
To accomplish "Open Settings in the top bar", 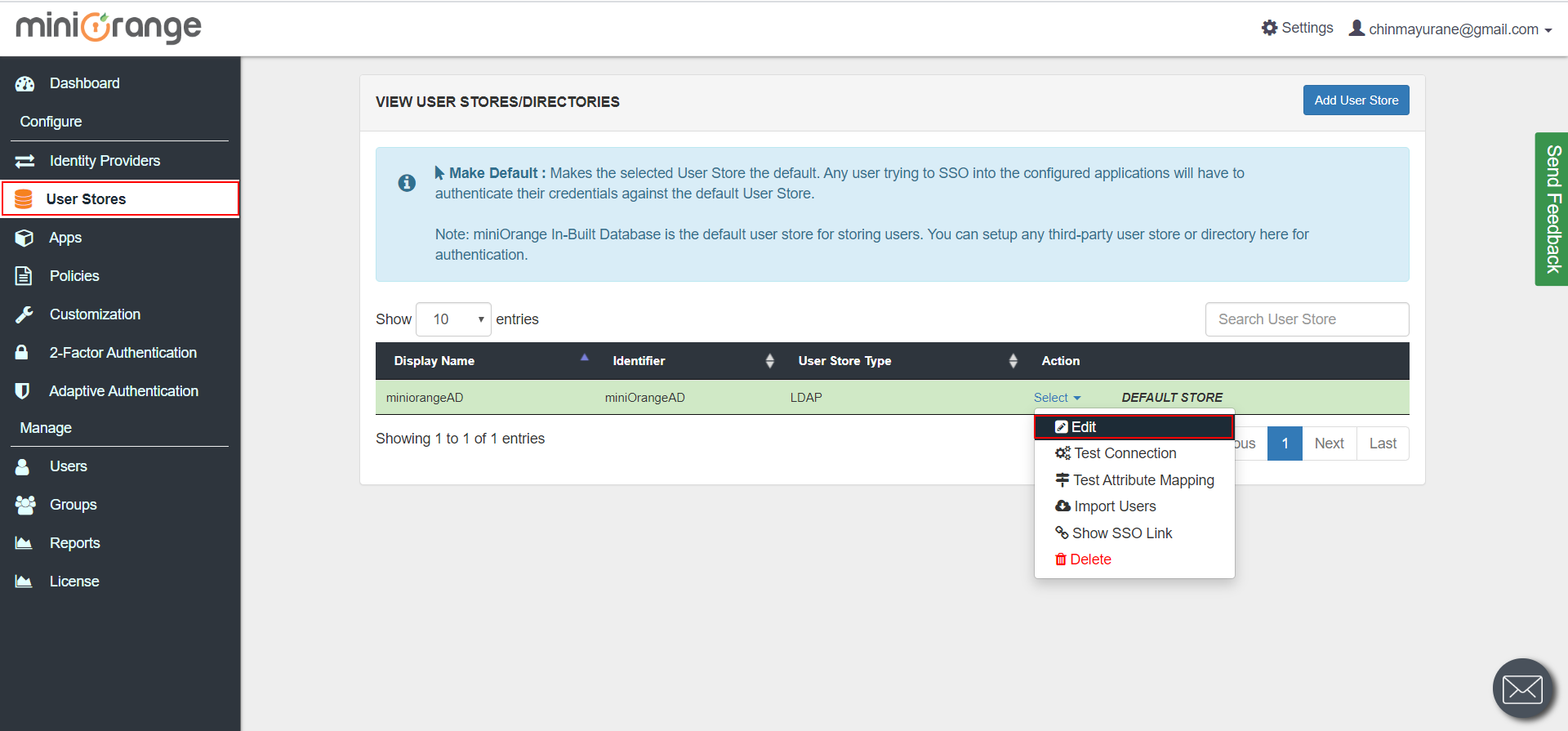I will pyautogui.click(x=1298, y=28).
